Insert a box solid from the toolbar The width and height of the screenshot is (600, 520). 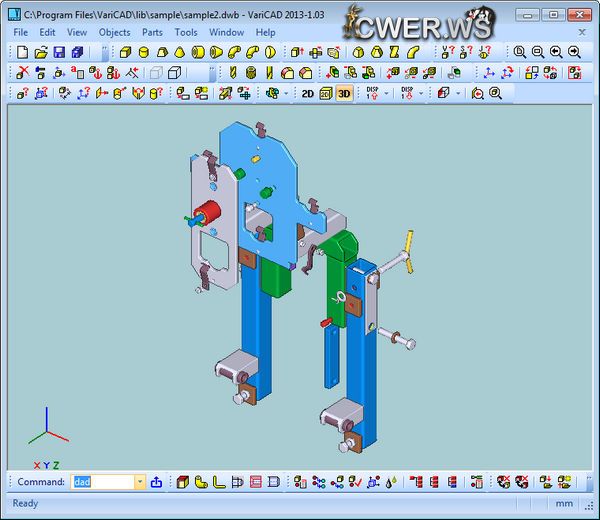(126, 52)
